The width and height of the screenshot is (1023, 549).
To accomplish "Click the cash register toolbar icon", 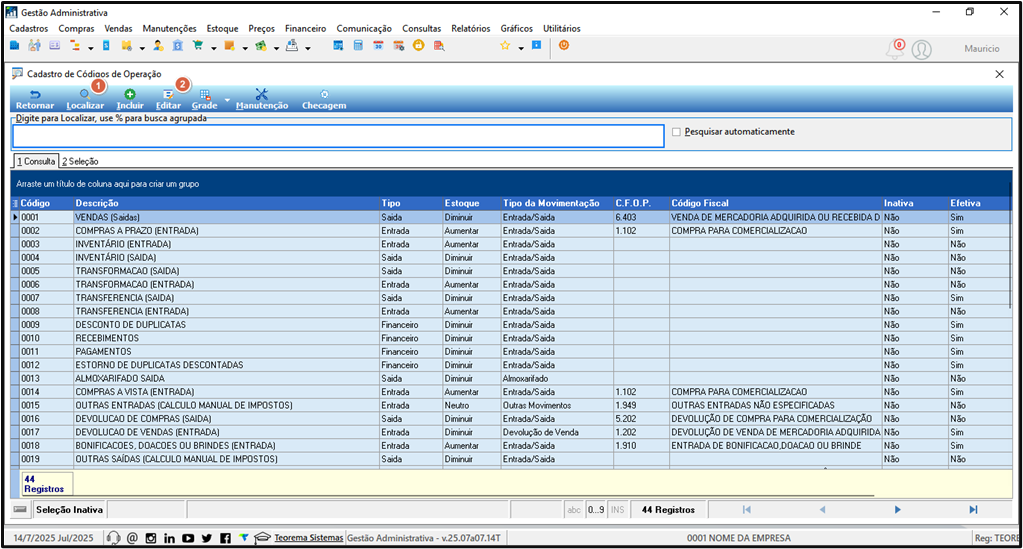I will (292, 46).
